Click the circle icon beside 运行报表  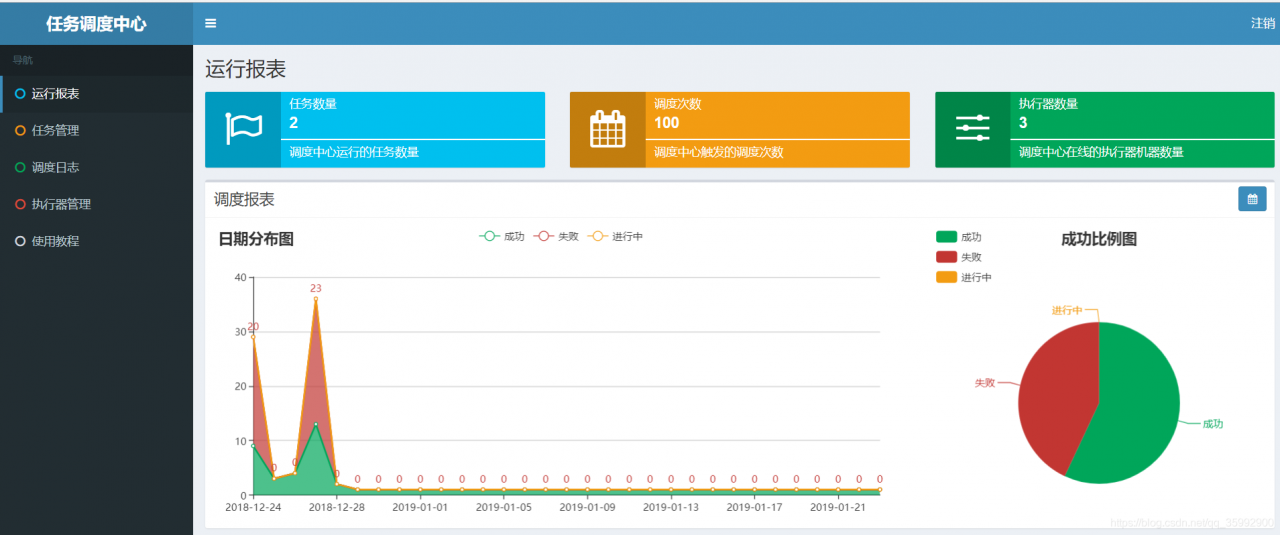click(x=20, y=94)
